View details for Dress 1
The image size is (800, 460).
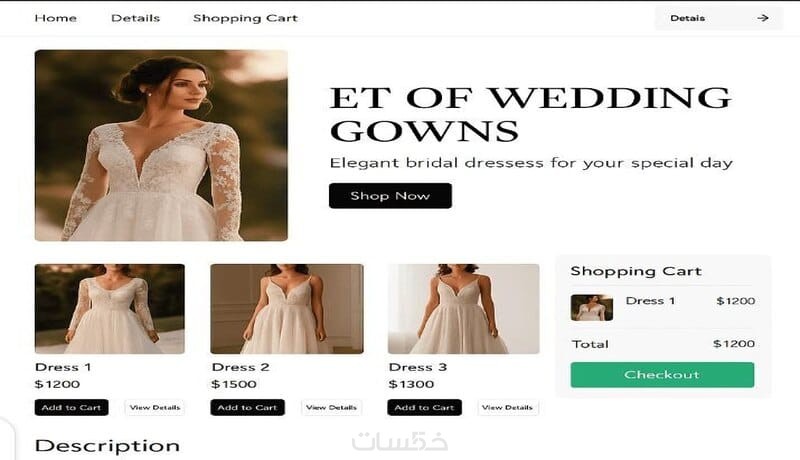tap(155, 407)
